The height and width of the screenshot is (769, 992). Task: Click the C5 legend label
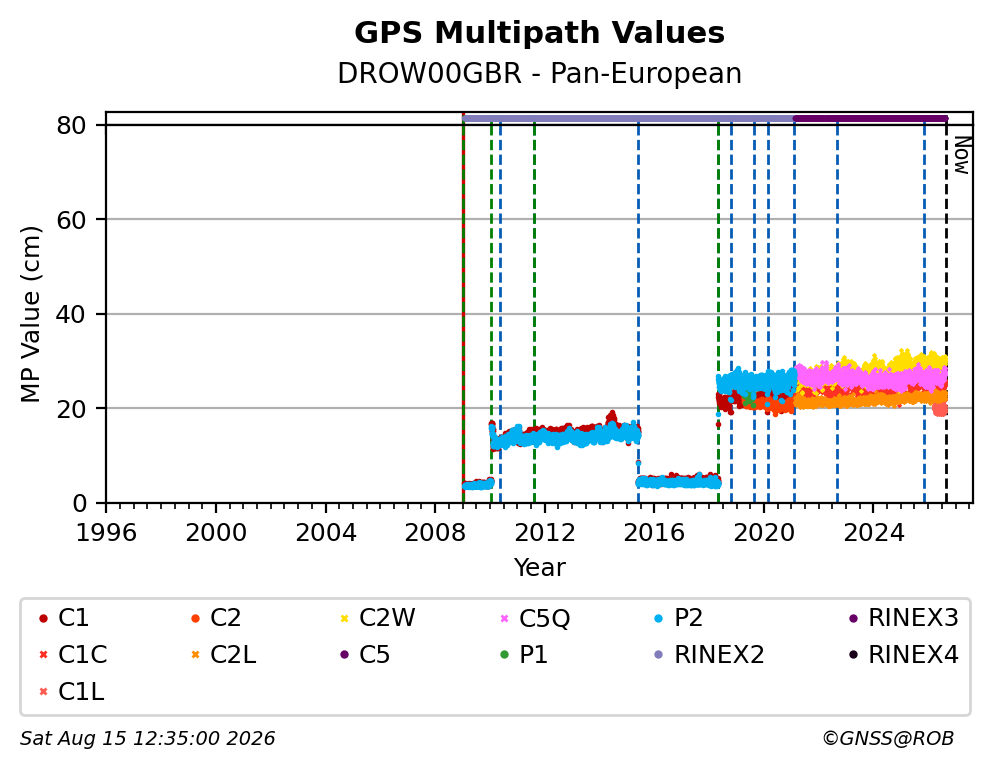coord(375,655)
